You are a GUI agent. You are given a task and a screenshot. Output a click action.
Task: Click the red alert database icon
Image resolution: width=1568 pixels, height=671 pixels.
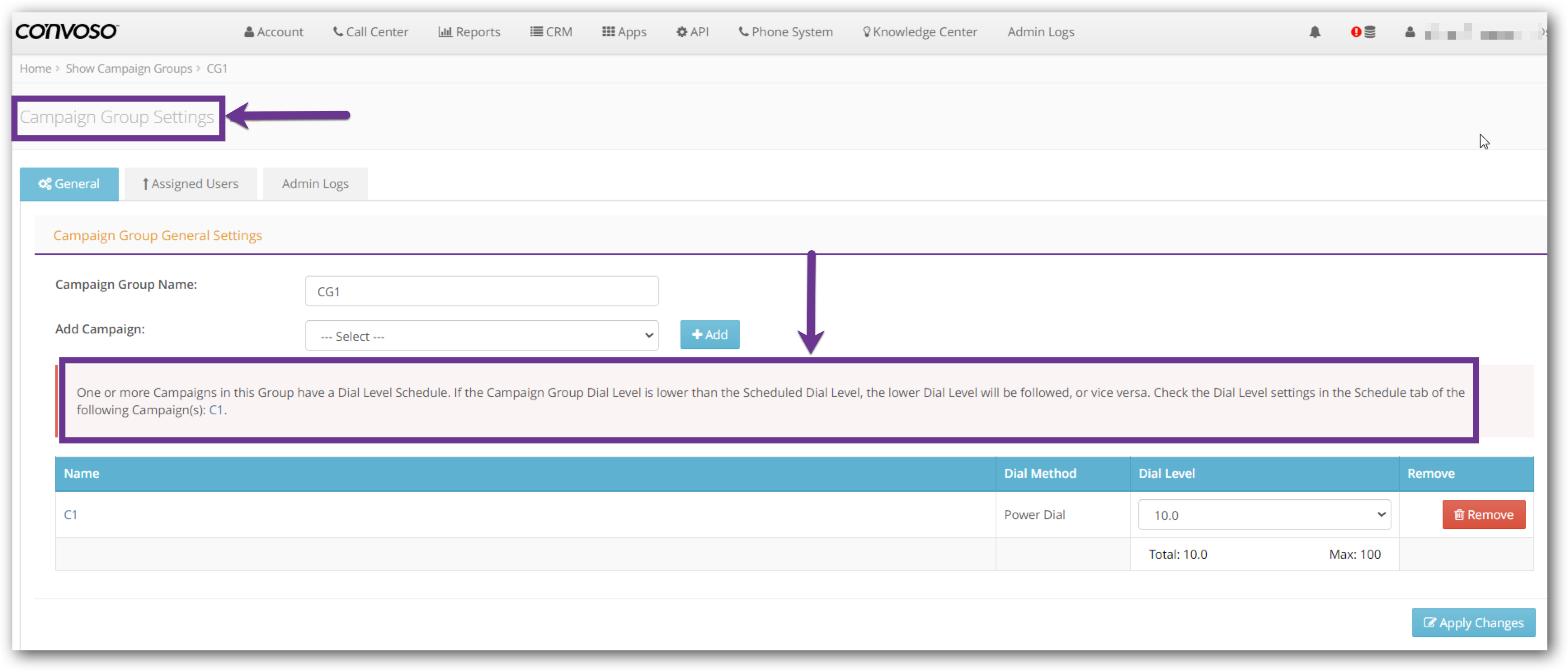(x=1363, y=32)
